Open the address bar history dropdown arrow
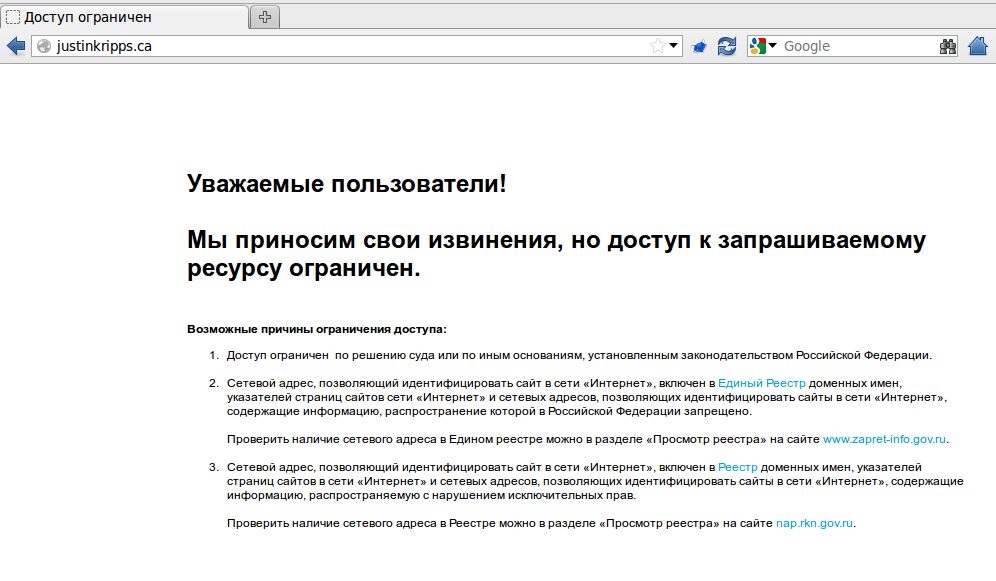 click(x=673, y=46)
